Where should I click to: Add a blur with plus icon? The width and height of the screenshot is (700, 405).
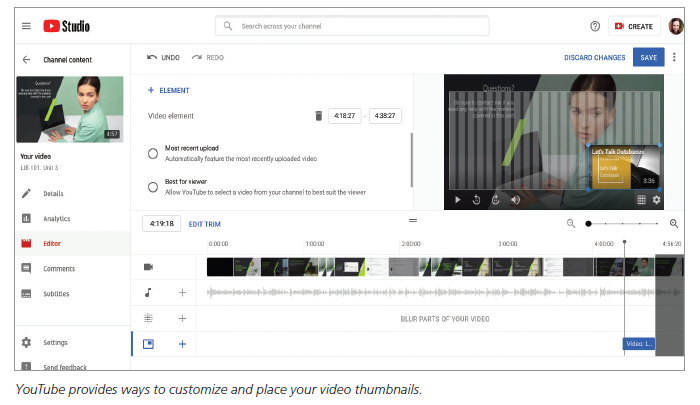182,318
